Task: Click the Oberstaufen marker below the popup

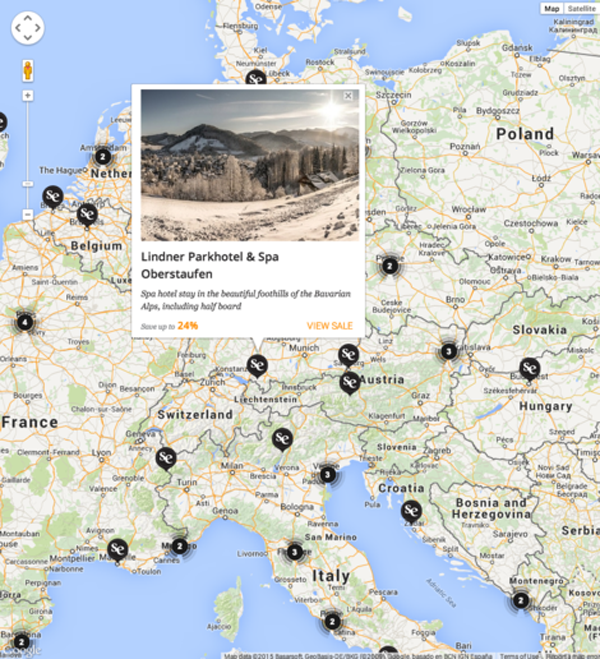Action: pyautogui.click(x=257, y=365)
